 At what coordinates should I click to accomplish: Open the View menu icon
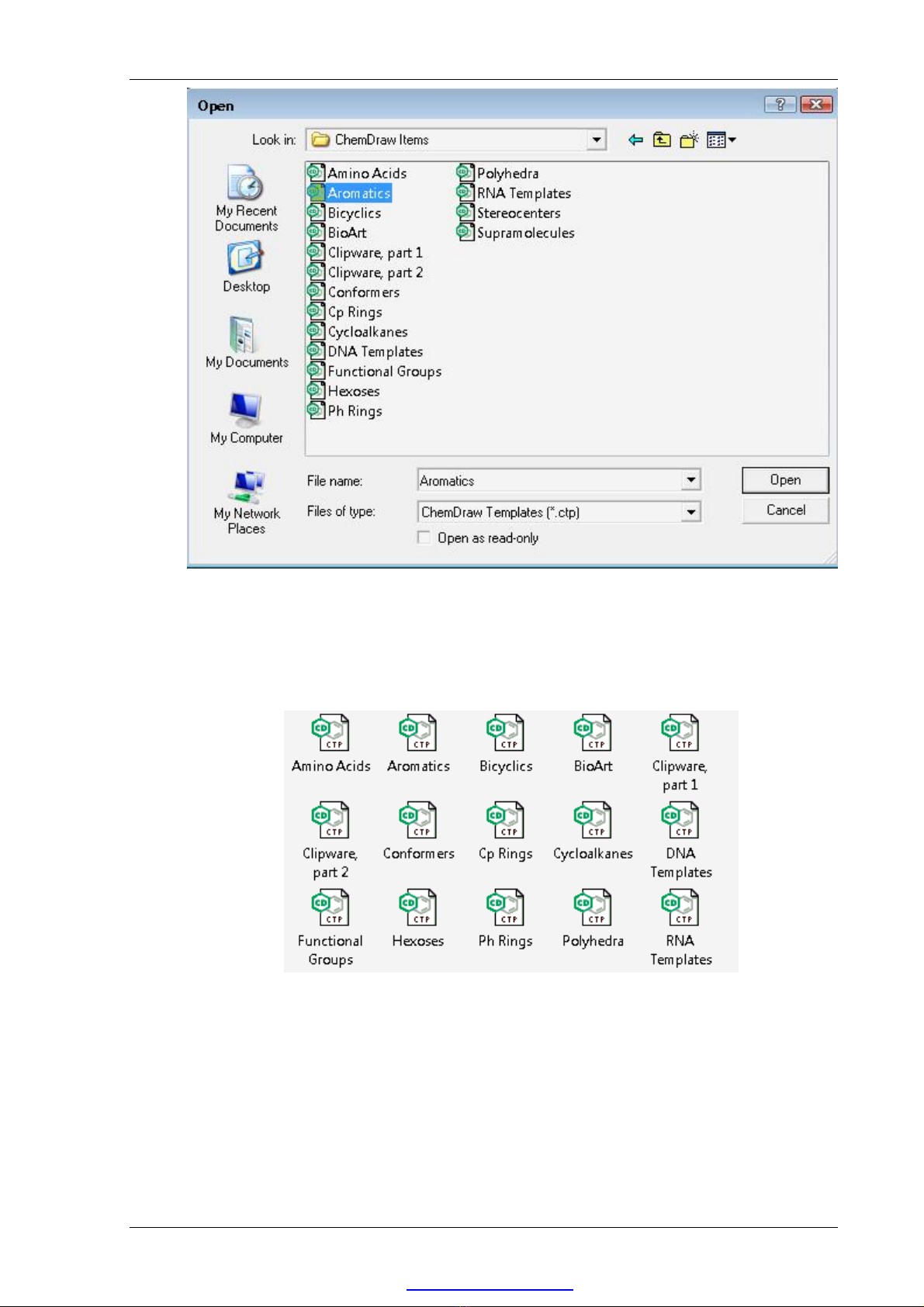pyautogui.click(x=722, y=140)
